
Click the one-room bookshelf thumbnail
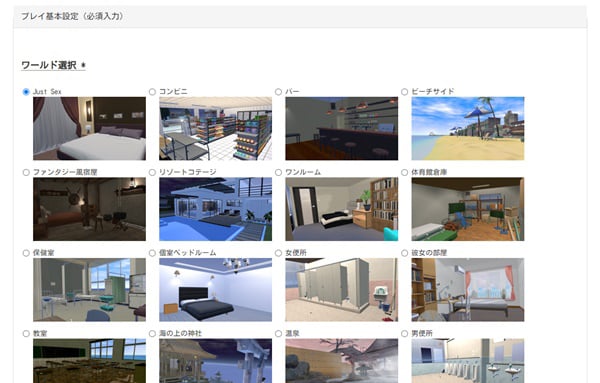342,209
